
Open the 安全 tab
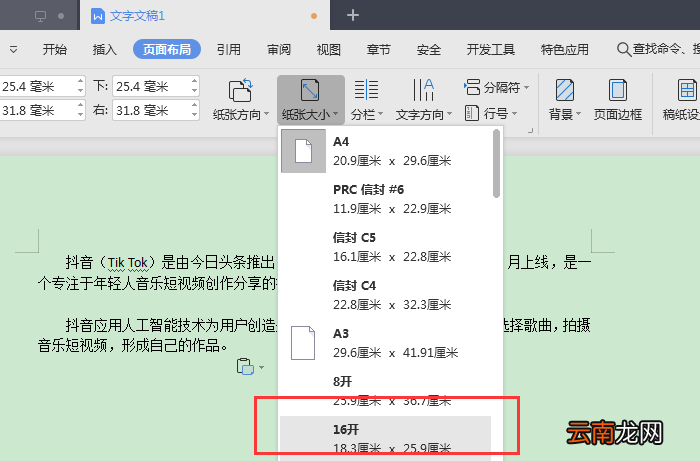tap(429, 49)
